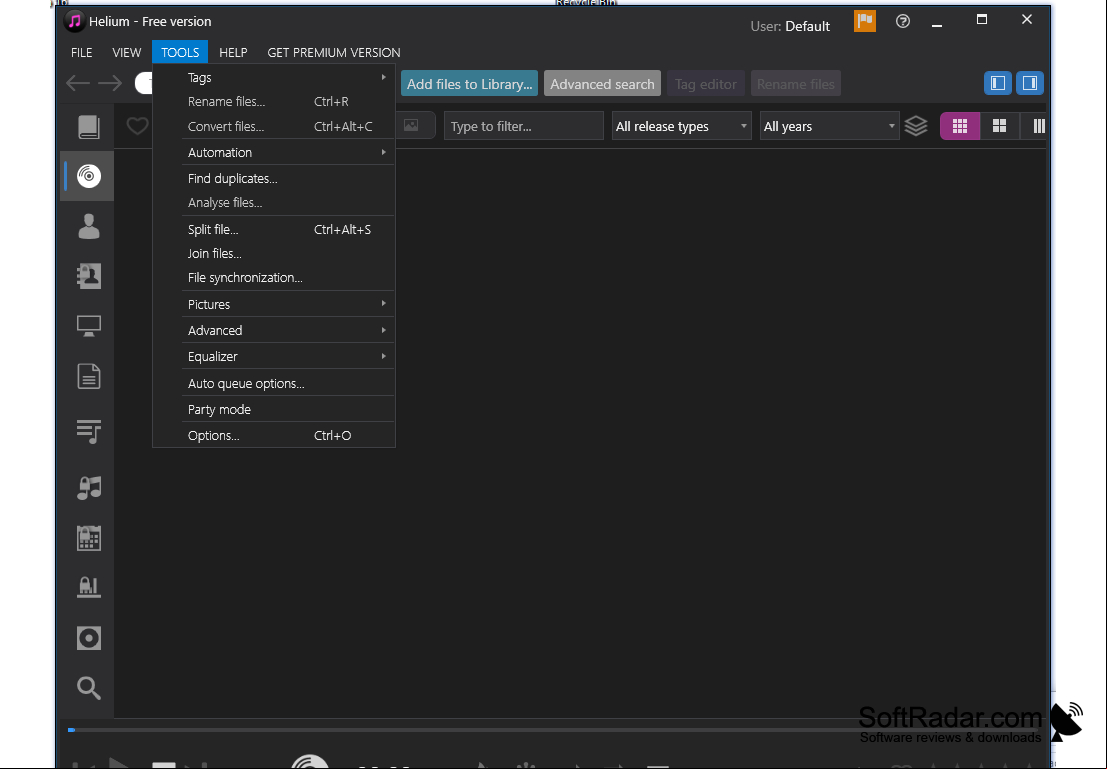The image size is (1107, 769).
Task: Toggle the right panel visibility
Action: coord(1029,83)
